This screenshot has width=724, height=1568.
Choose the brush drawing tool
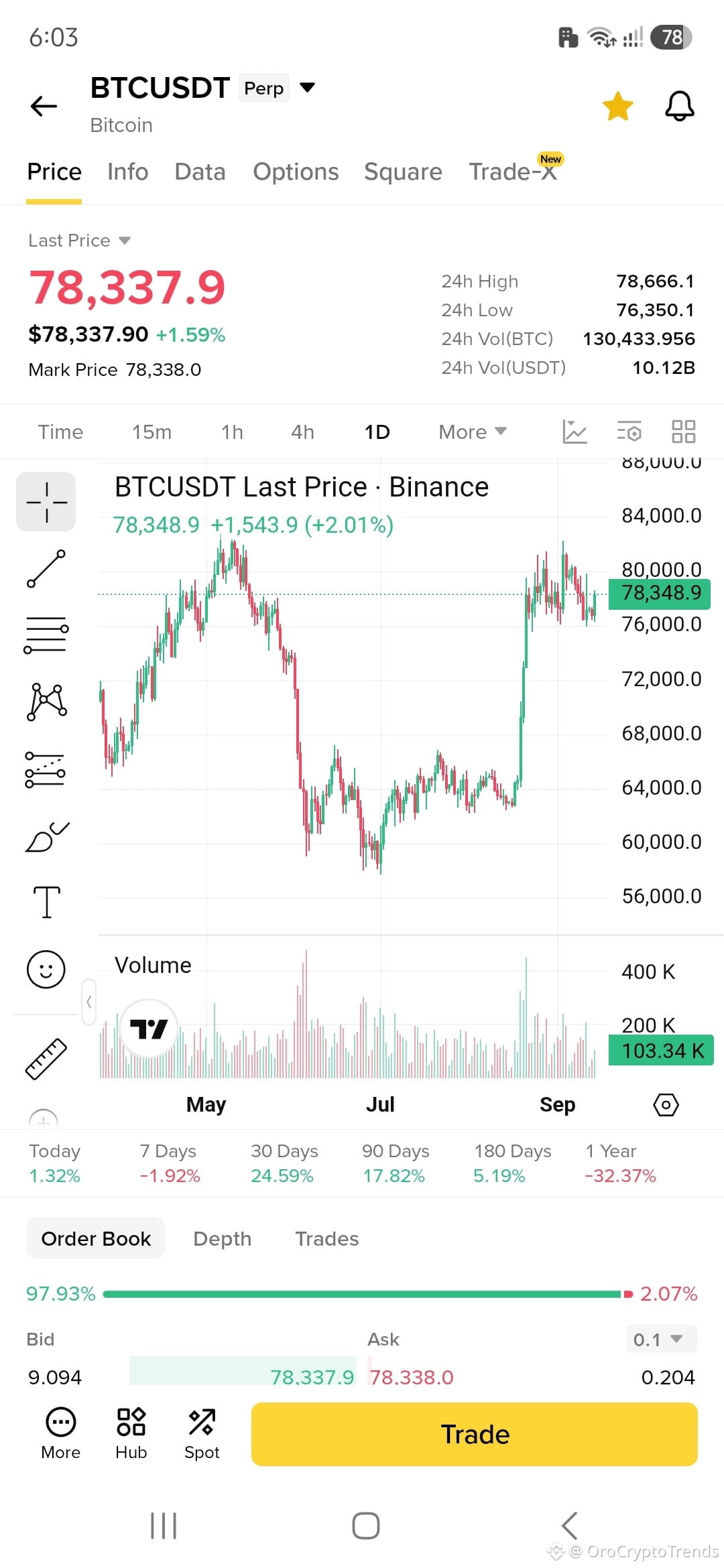pyautogui.click(x=47, y=836)
